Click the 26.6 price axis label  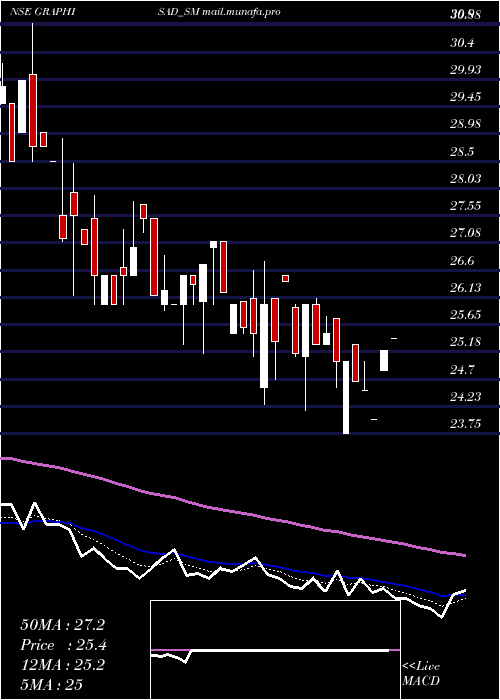click(x=462, y=260)
